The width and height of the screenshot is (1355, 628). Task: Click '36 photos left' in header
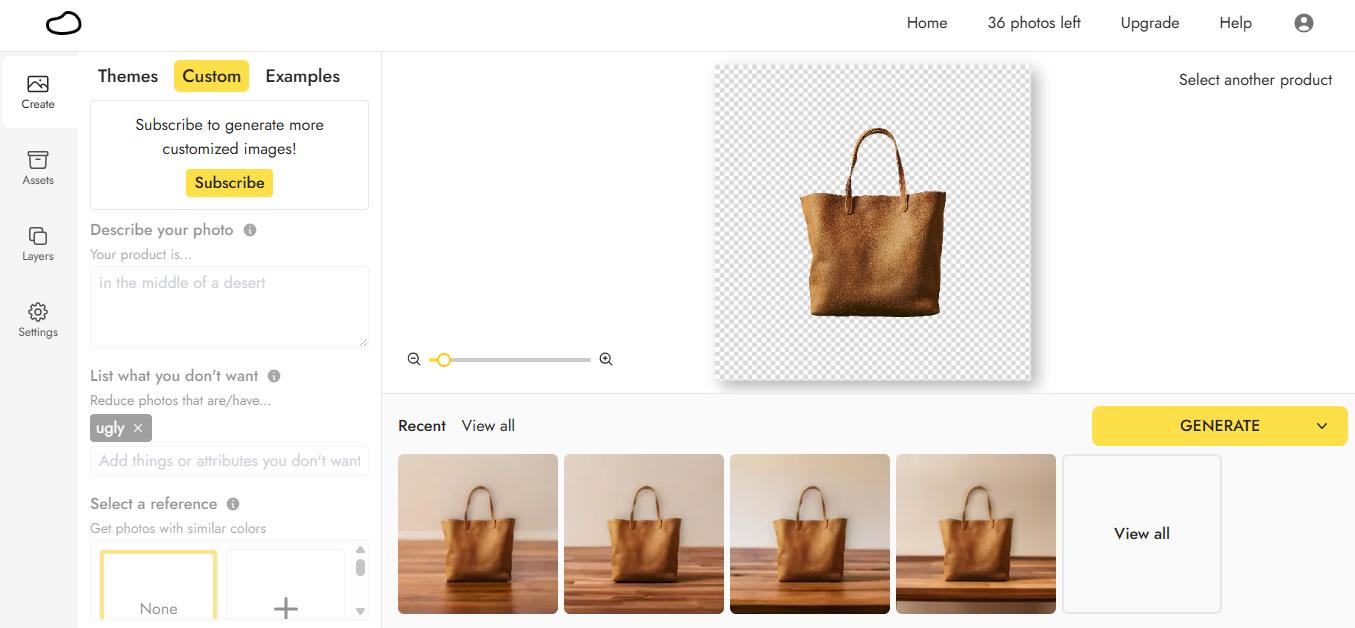tap(1034, 23)
